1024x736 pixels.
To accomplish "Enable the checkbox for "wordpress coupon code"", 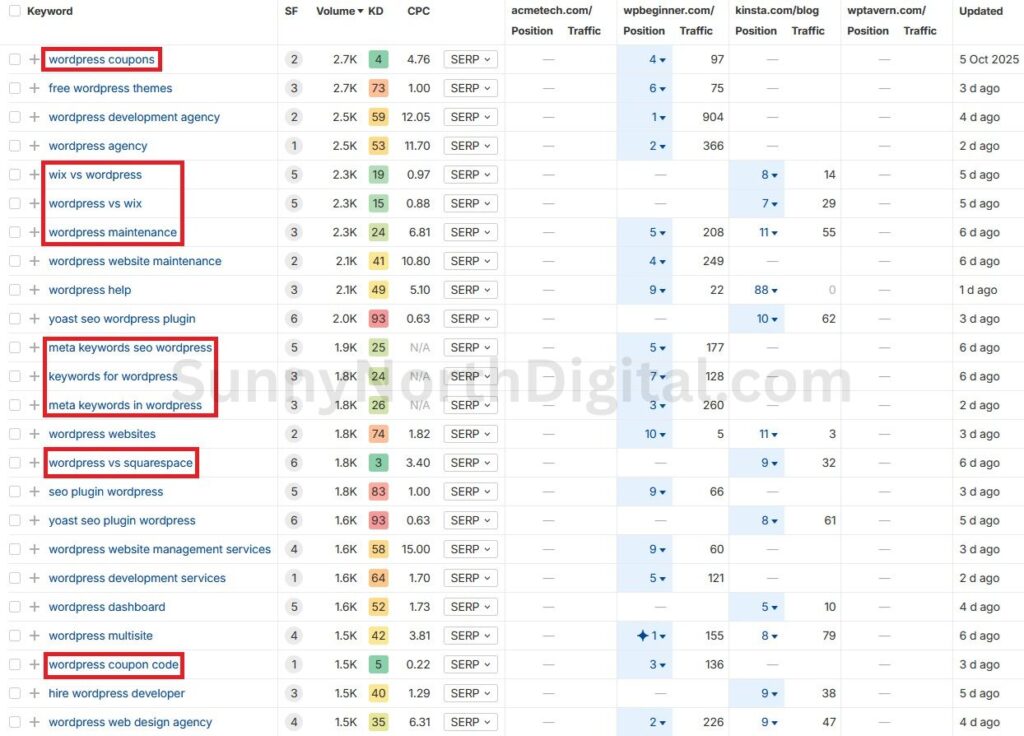I will click(14, 664).
